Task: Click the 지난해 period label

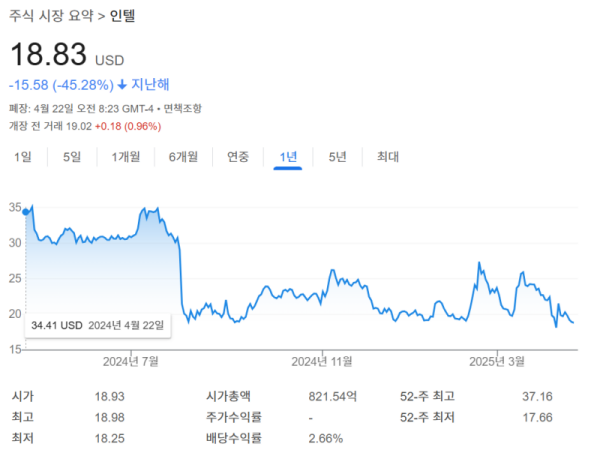Action: point(150,85)
